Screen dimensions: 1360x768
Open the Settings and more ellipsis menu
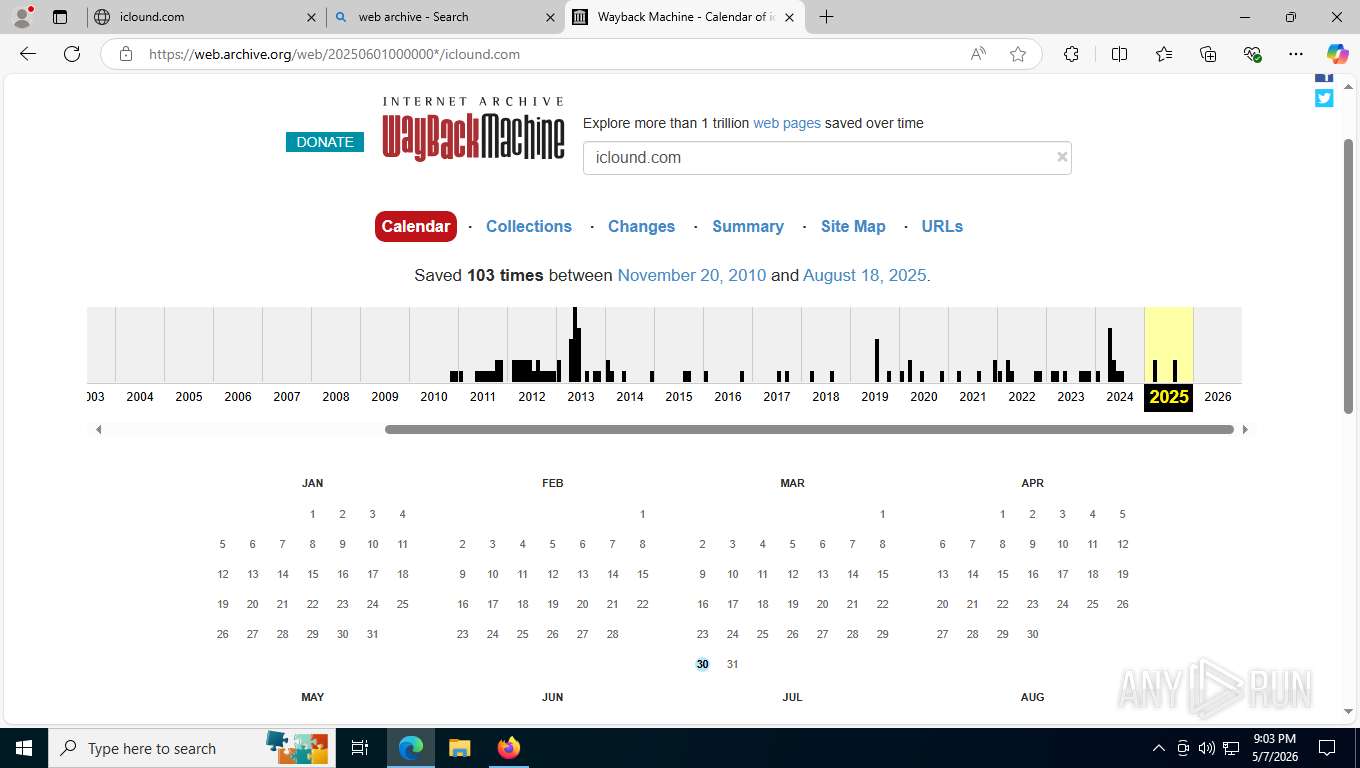1296,54
